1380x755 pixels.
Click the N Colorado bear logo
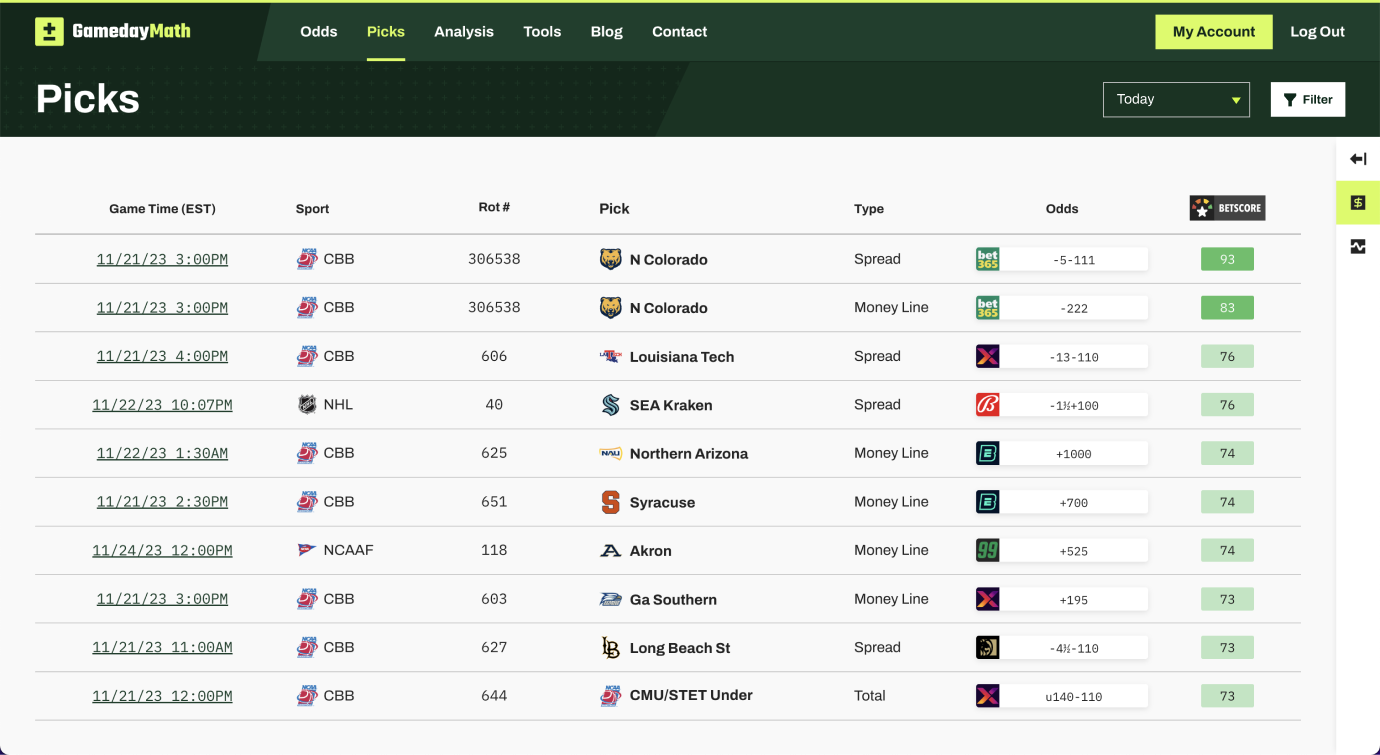[611, 258]
